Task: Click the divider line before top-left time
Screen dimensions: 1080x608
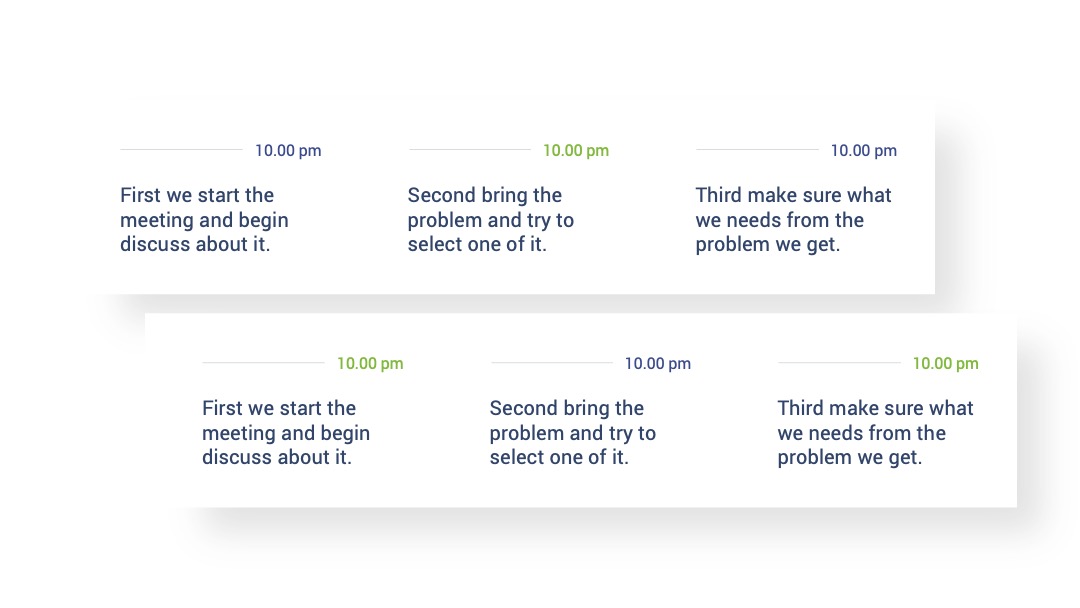Action: click(181, 149)
